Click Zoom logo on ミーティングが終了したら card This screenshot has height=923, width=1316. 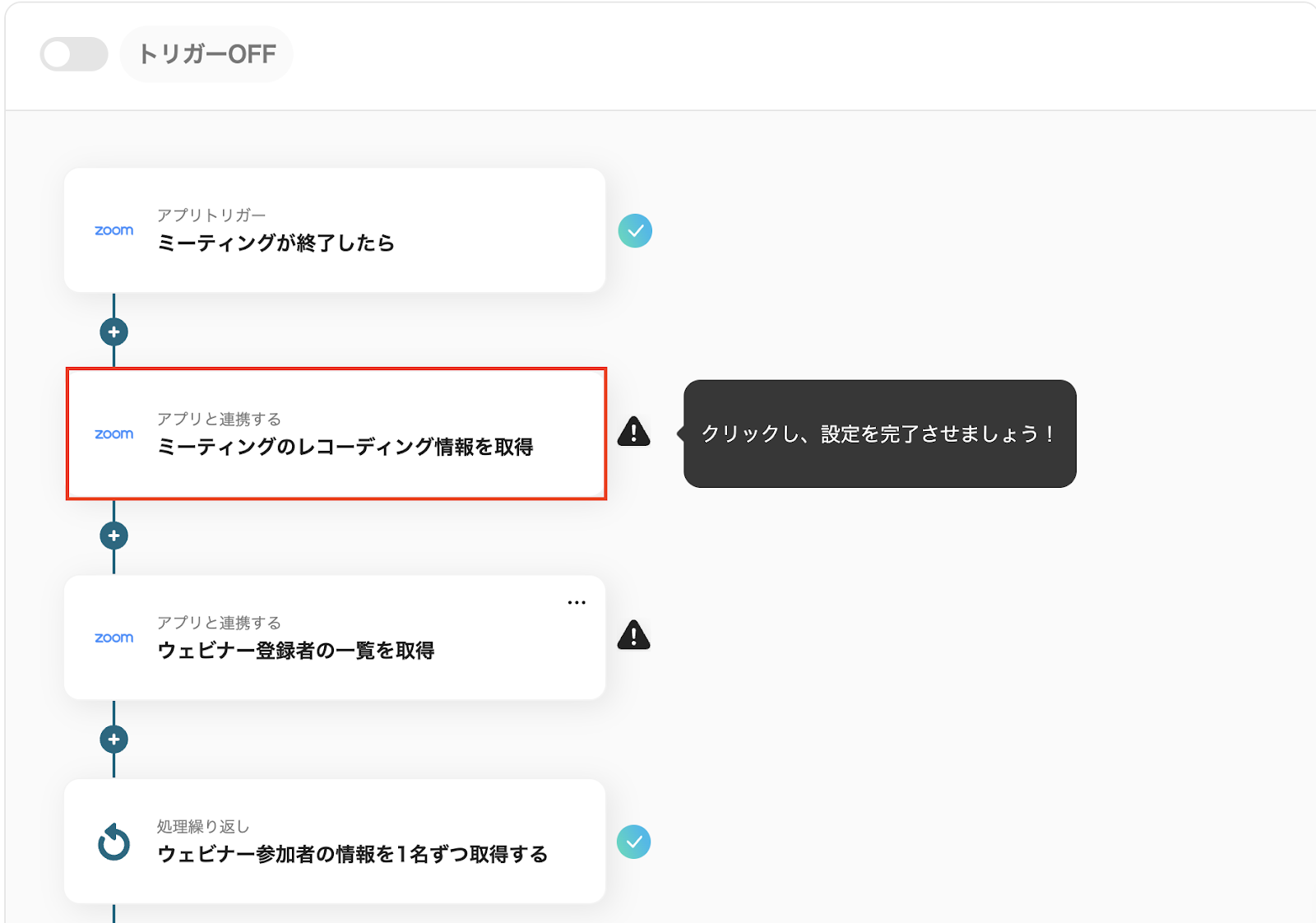pos(114,230)
